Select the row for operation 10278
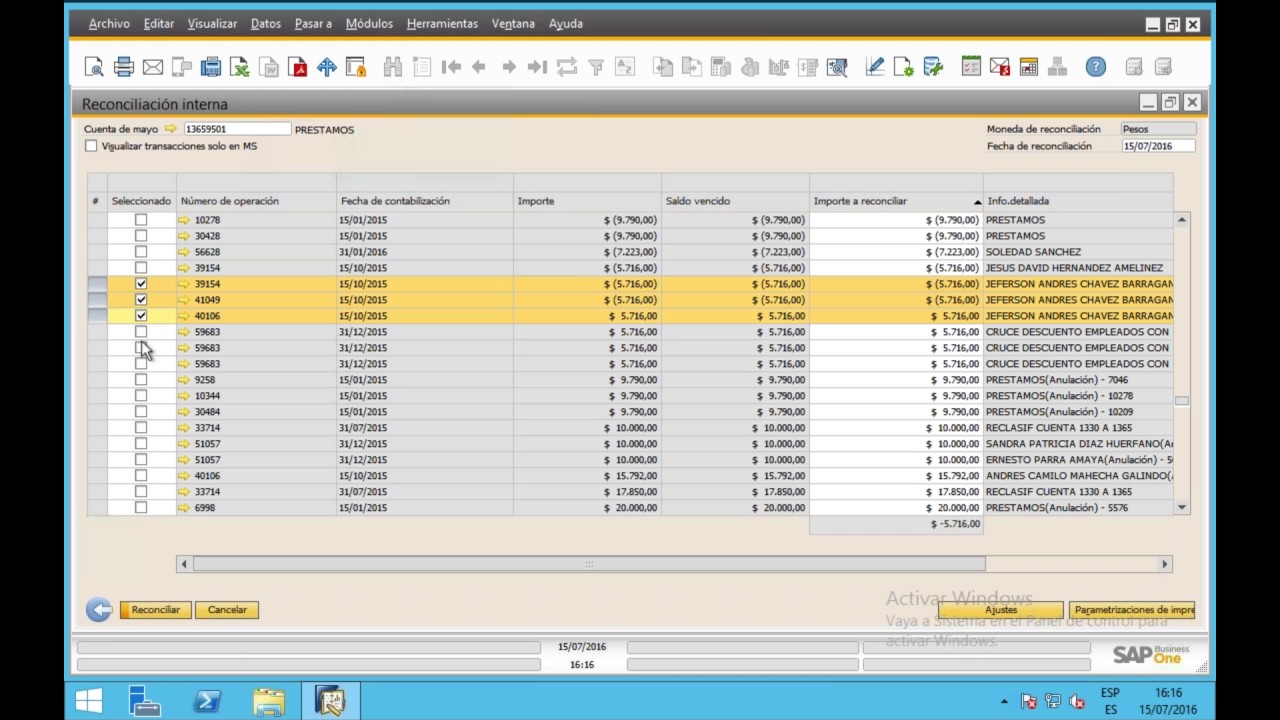 (141, 220)
